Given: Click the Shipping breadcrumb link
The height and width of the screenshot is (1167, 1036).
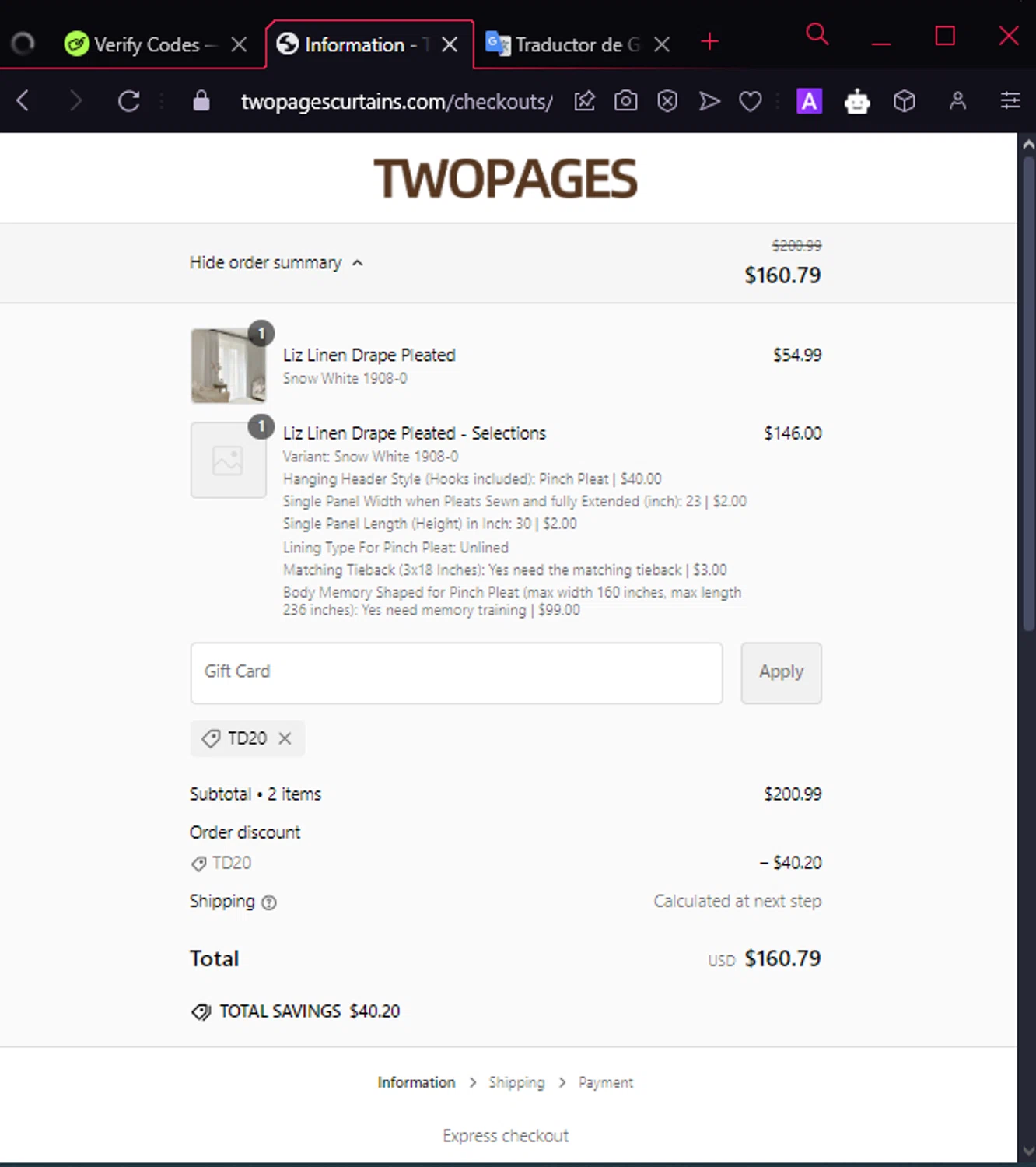Looking at the screenshot, I should (x=516, y=1082).
